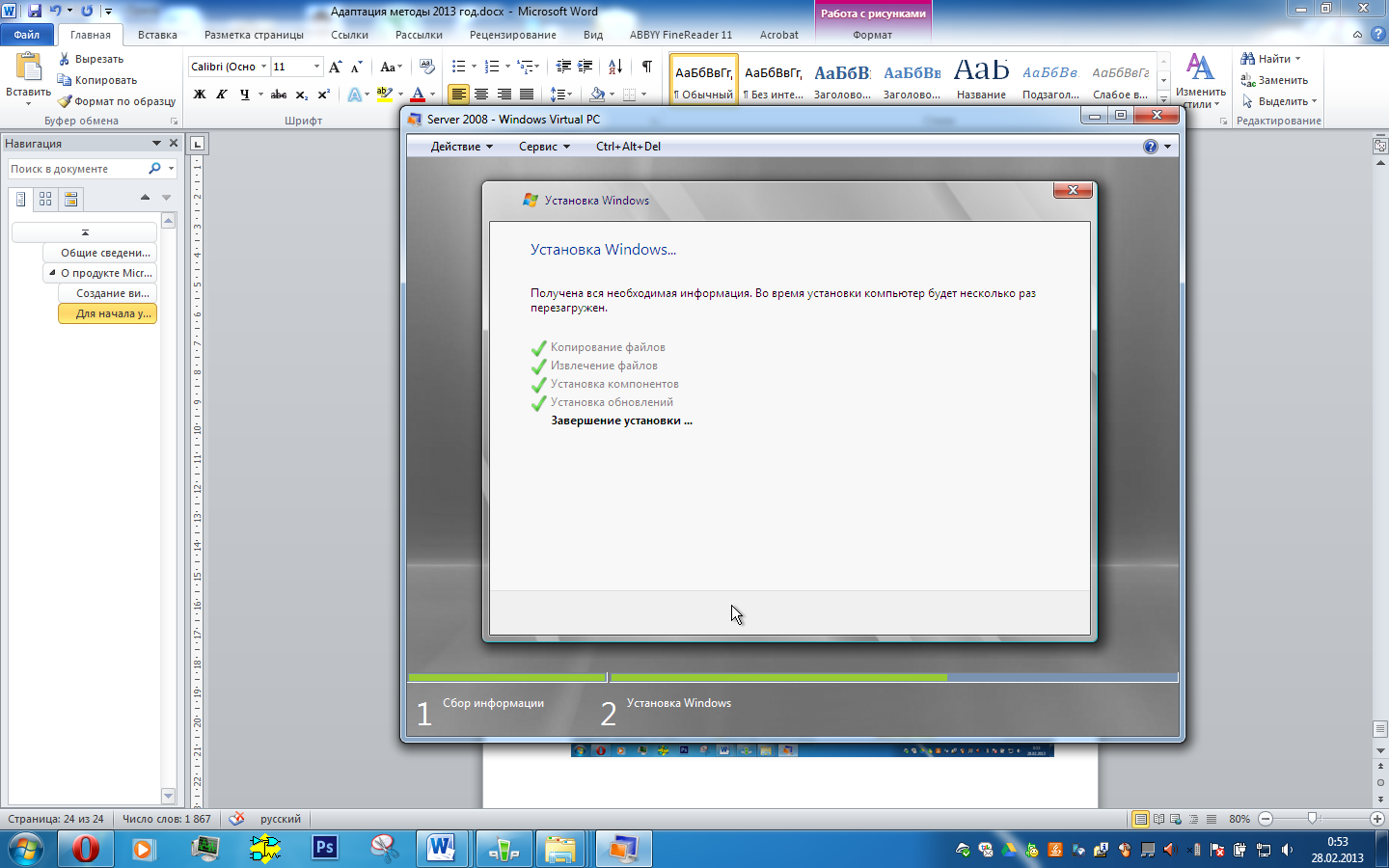This screenshot has width=1389, height=868.
Task: Set Align Left paragraph alignment
Action: tap(458, 95)
